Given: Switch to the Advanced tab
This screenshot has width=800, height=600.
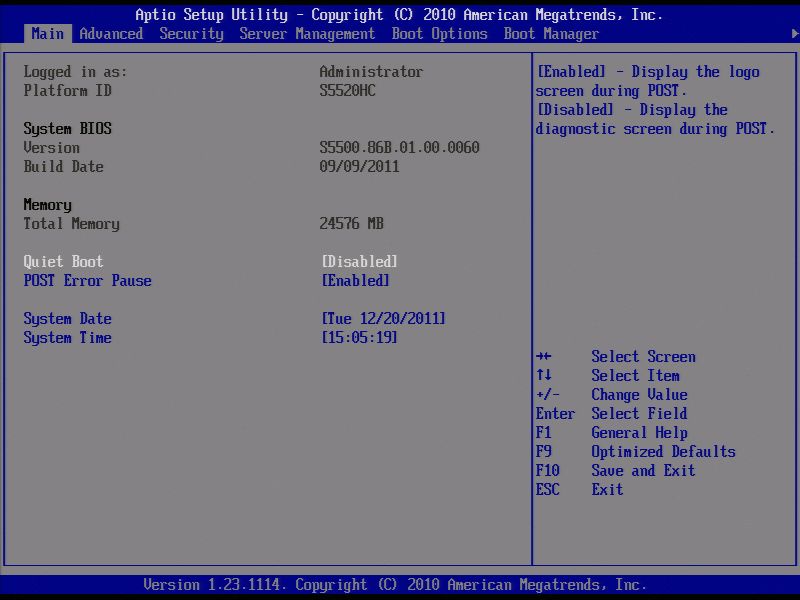Looking at the screenshot, I should [x=111, y=33].
